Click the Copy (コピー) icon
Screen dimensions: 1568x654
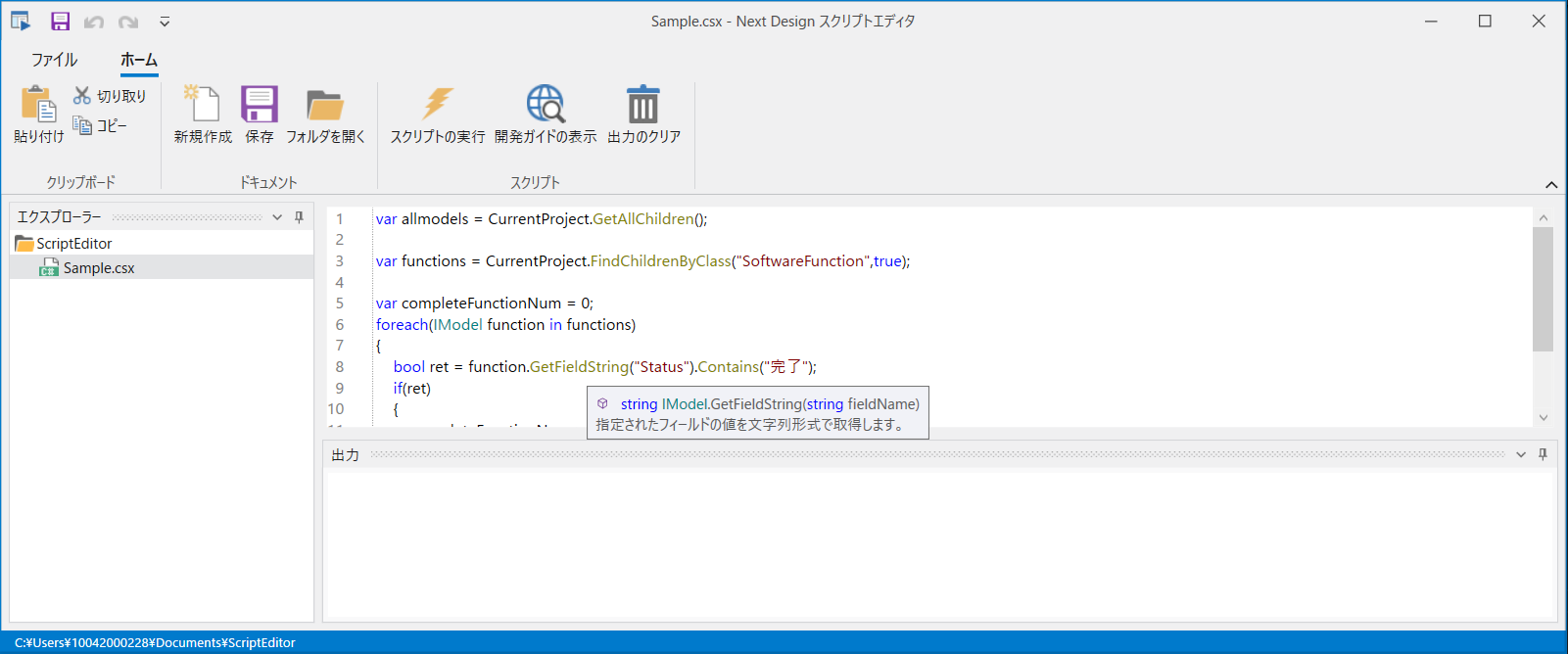[x=82, y=125]
